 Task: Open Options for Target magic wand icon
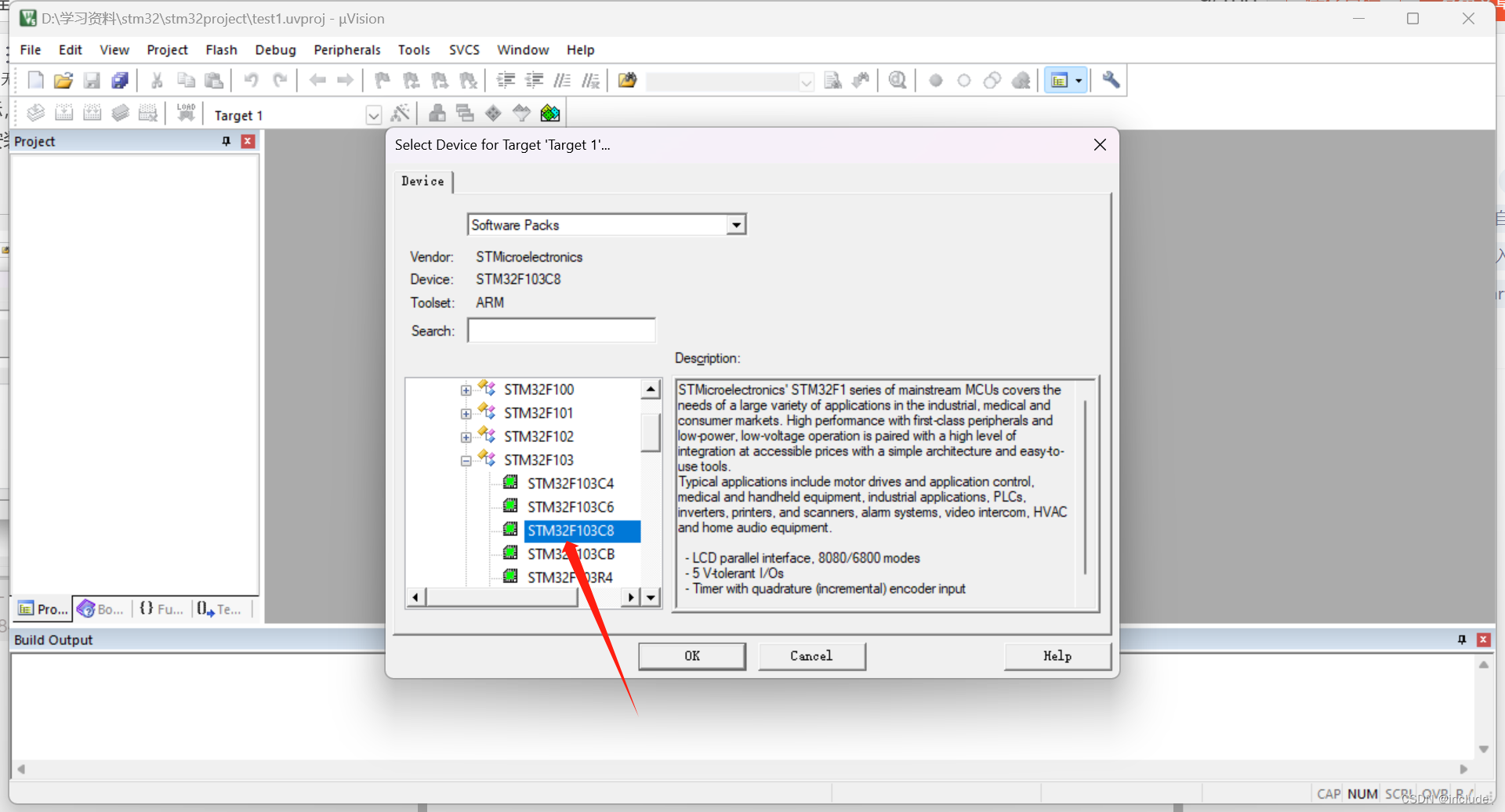(x=401, y=113)
